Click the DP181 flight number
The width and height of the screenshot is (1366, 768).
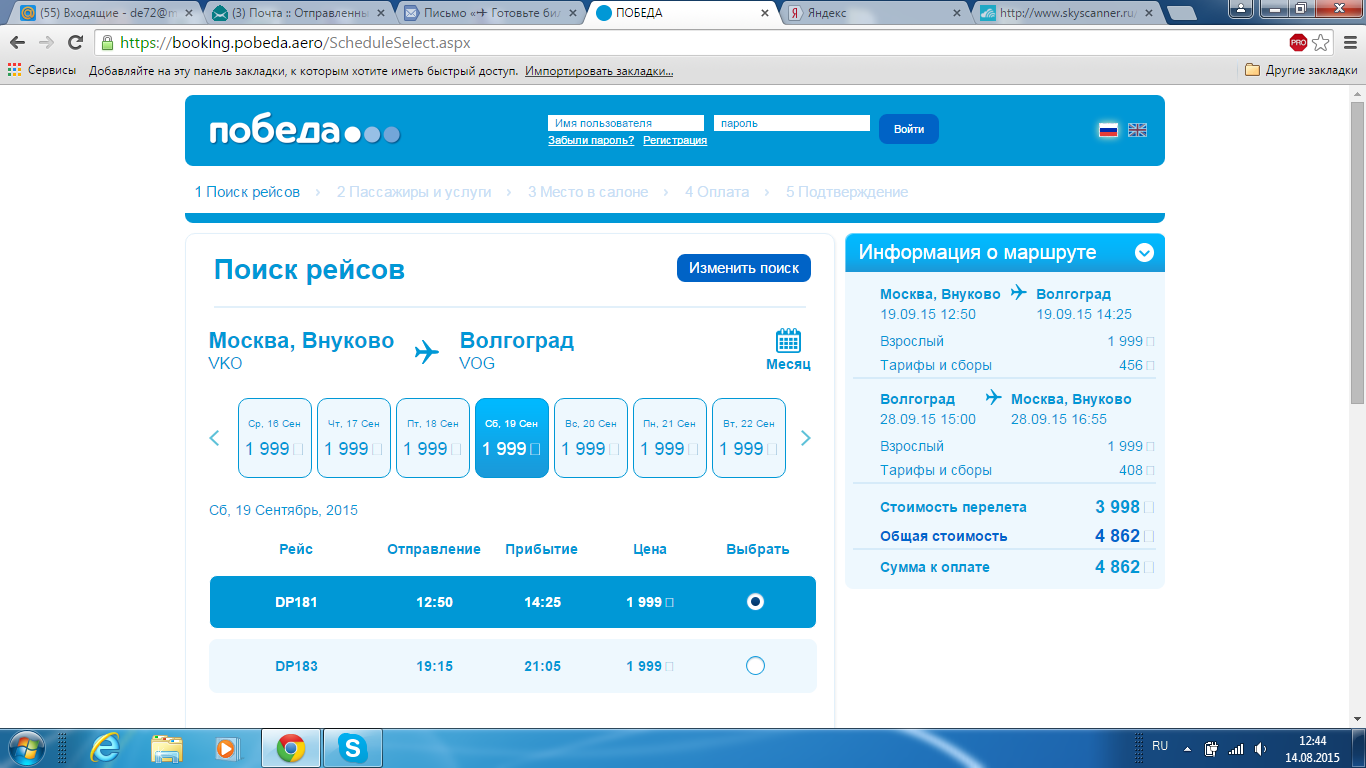pyautogui.click(x=296, y=602)
